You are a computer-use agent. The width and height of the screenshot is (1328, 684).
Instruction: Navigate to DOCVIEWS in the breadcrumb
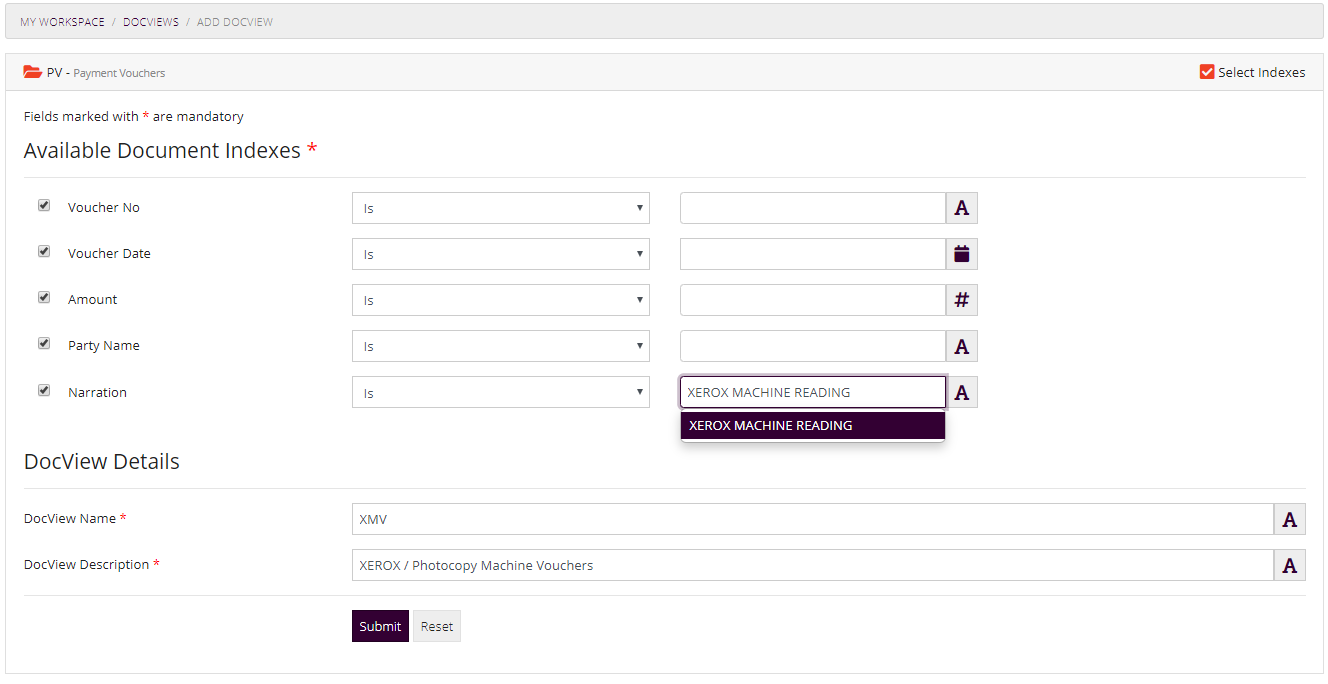(151, 21)
